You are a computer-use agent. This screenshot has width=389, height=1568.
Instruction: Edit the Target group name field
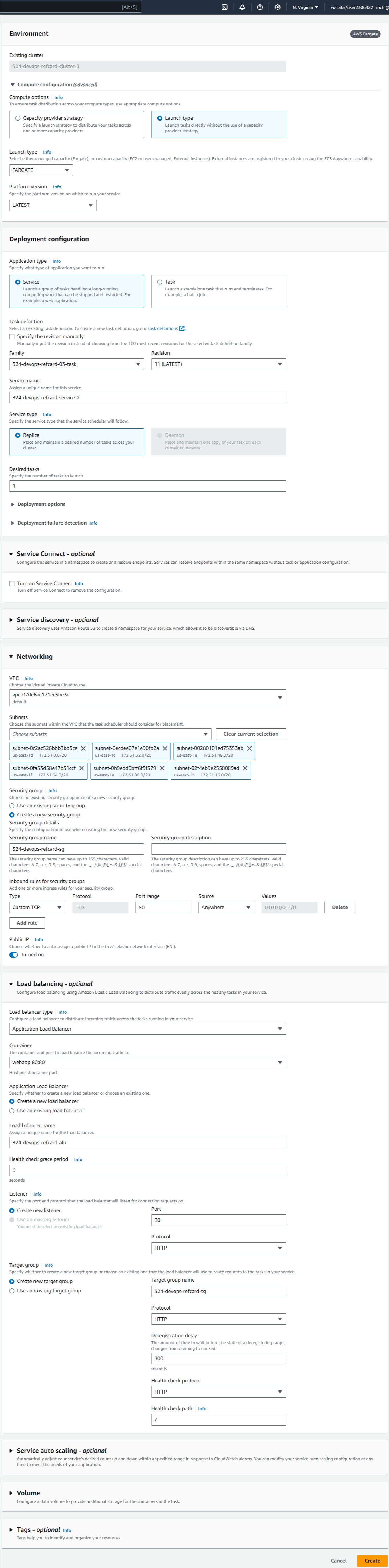click(x=218, y=1291)
